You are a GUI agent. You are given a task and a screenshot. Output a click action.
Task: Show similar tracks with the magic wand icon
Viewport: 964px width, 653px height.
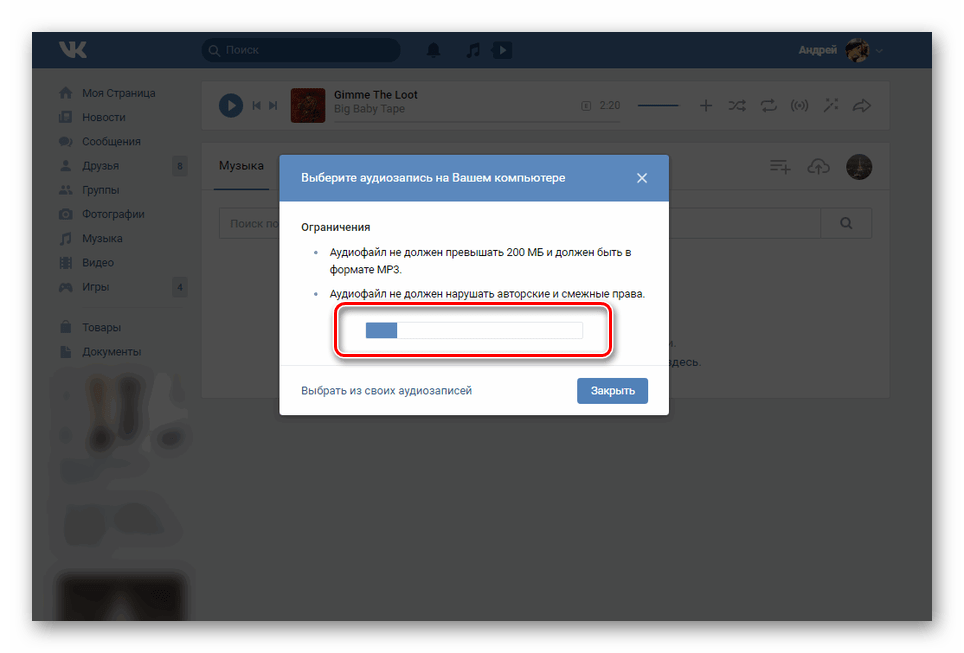click(831, 106)
